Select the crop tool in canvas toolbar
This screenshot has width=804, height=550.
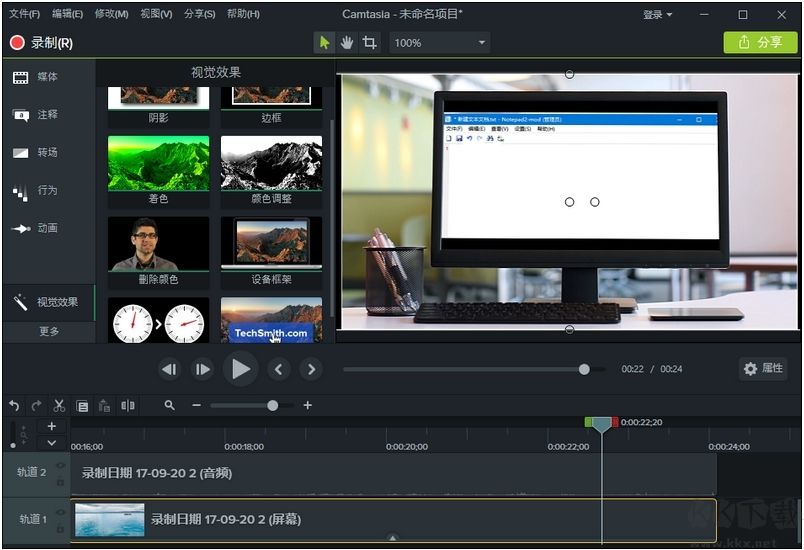pos(370,43)
